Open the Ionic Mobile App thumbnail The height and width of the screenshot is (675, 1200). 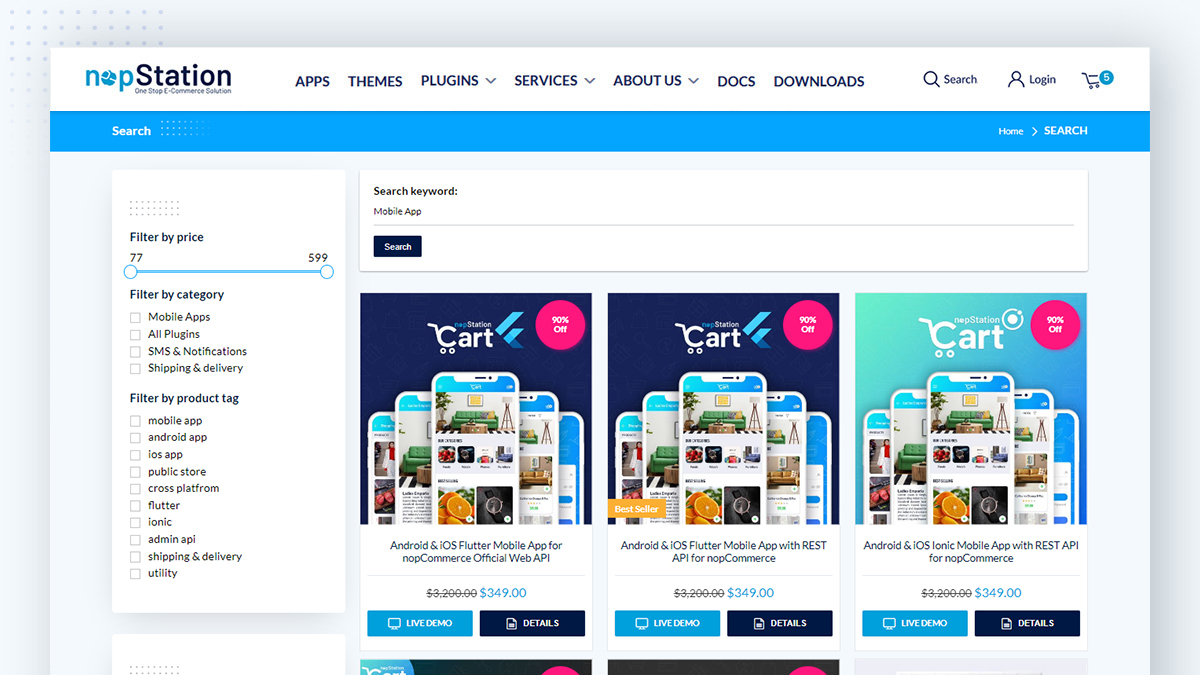pyautogui.click(x=971, y=409)
